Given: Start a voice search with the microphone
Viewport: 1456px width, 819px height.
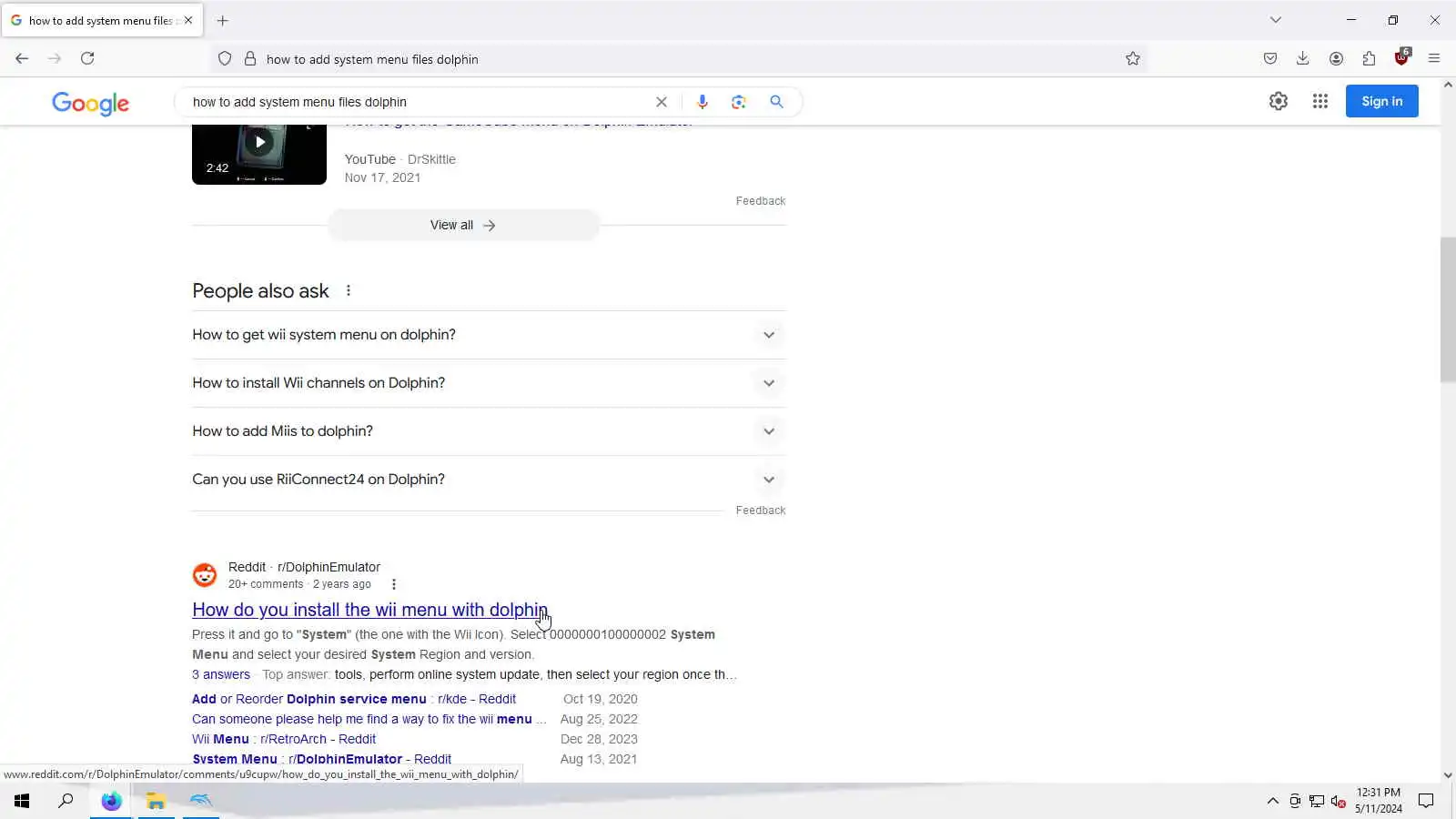Looking at the screenshot, I should (x=702, y=102).
